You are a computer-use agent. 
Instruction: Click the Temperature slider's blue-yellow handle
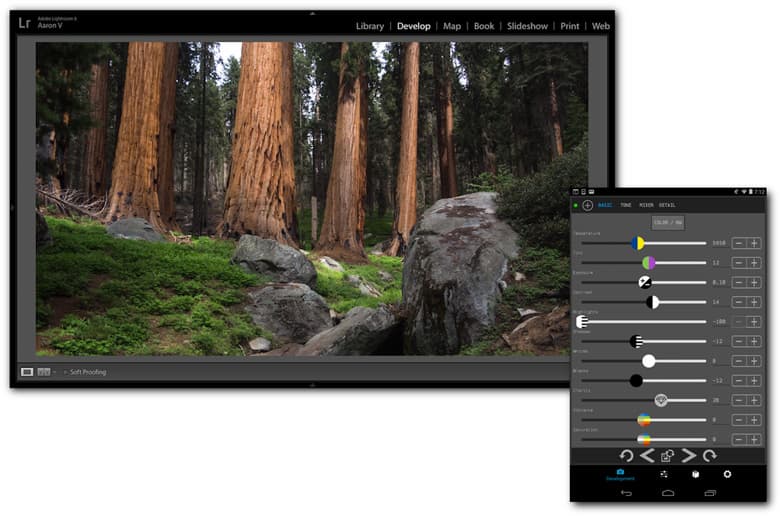coord(638,243)
